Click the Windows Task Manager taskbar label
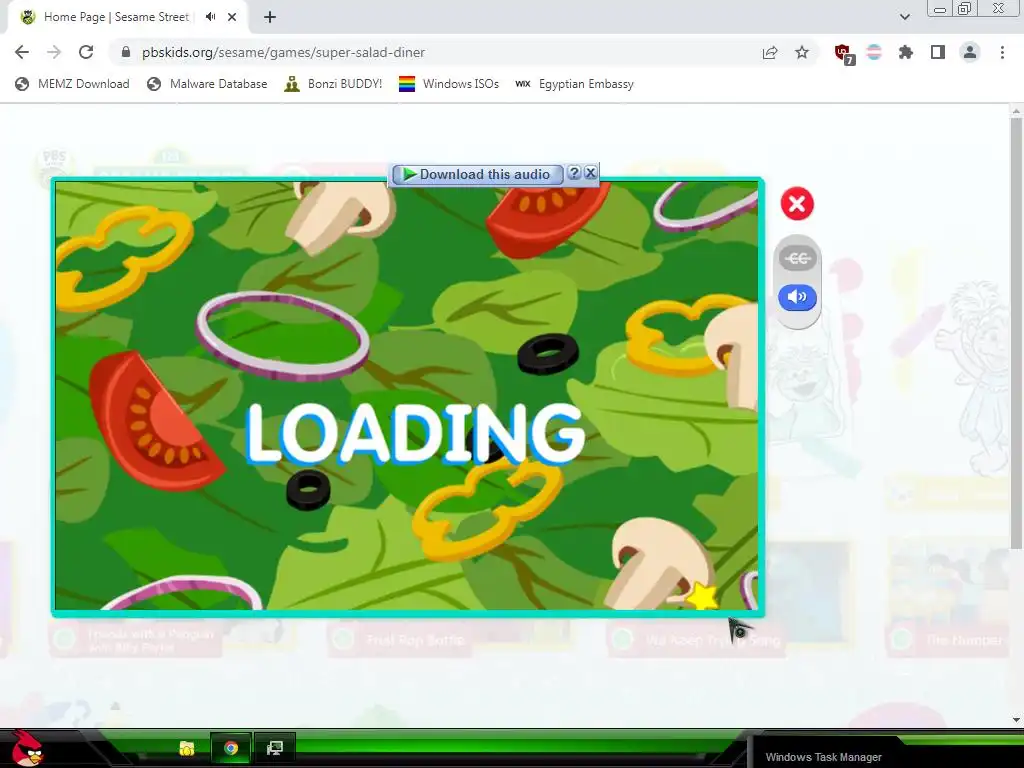The width and height of the screenshot is (1024, 768). tap(824, 758)
